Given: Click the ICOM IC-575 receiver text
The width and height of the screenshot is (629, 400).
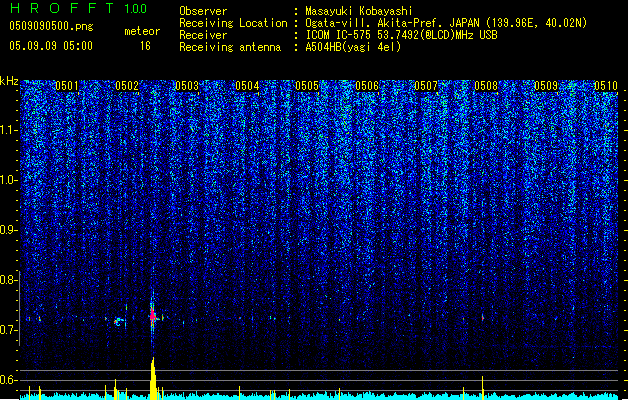Looking at the screenshot, I should pos(401,35).
